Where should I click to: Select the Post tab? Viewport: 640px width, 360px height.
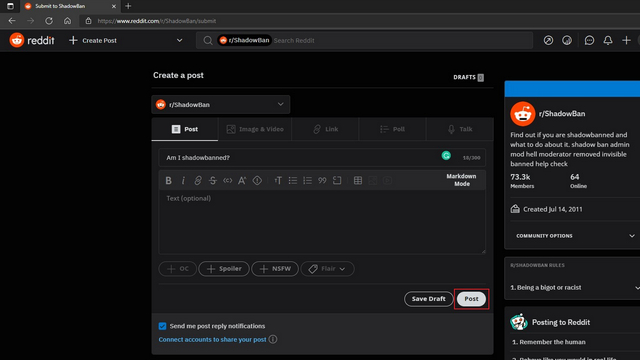coord(185,129)
